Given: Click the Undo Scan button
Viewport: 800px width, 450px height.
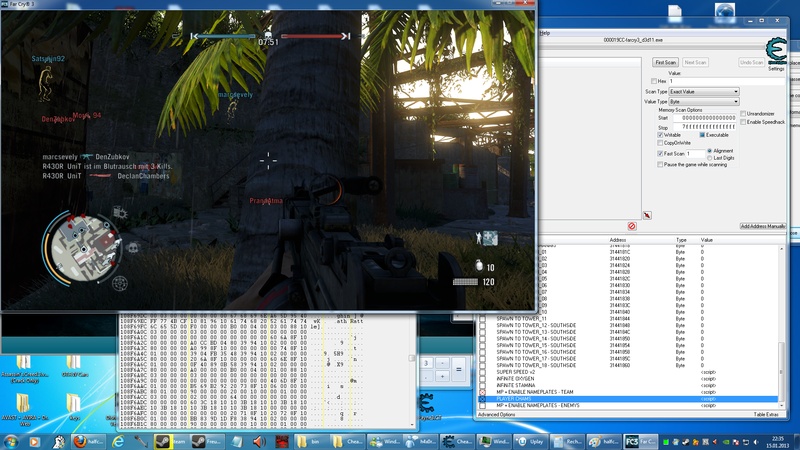Looking at the screenshot, I should click(x=752, y=62).
